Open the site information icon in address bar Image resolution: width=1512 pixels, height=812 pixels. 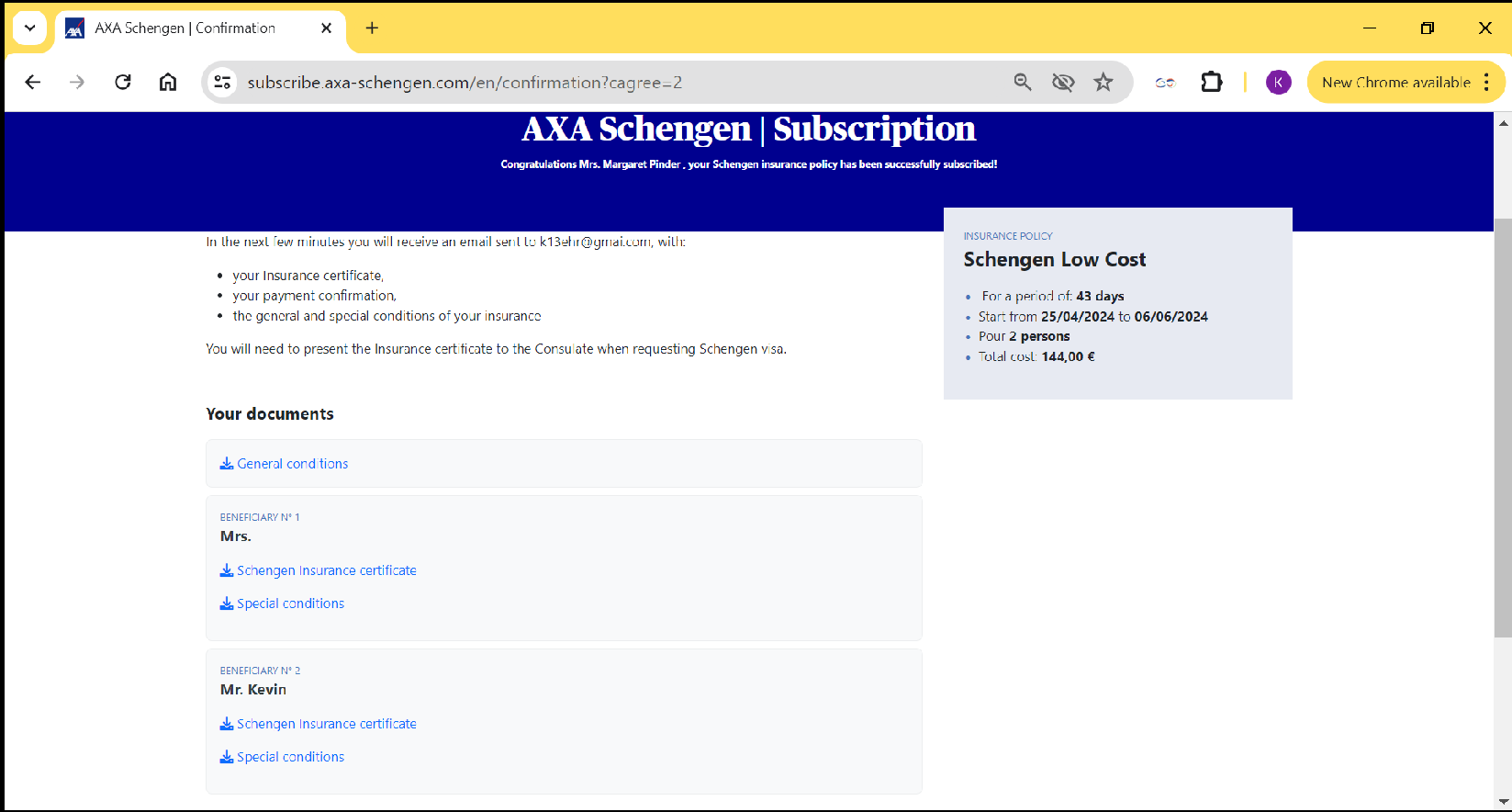[222, 83]
